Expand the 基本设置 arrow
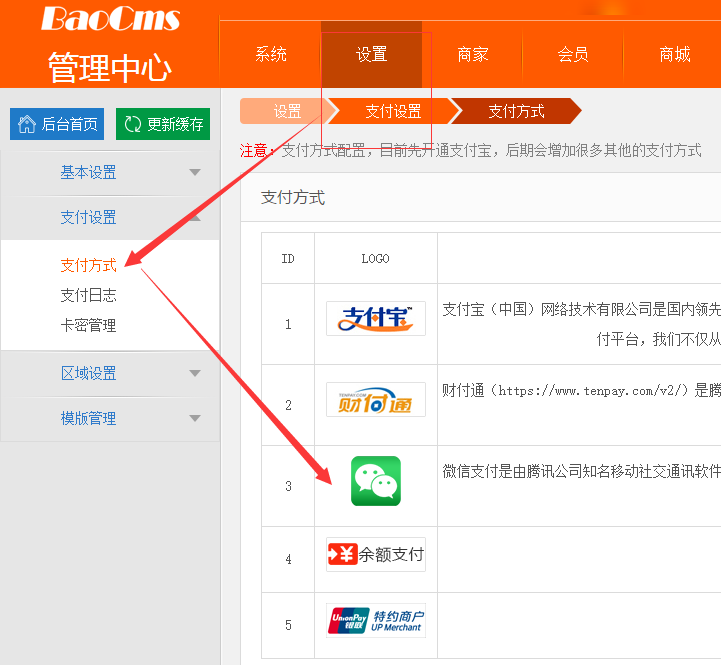This screenshot has width=721, height=665. pos(195,172)
